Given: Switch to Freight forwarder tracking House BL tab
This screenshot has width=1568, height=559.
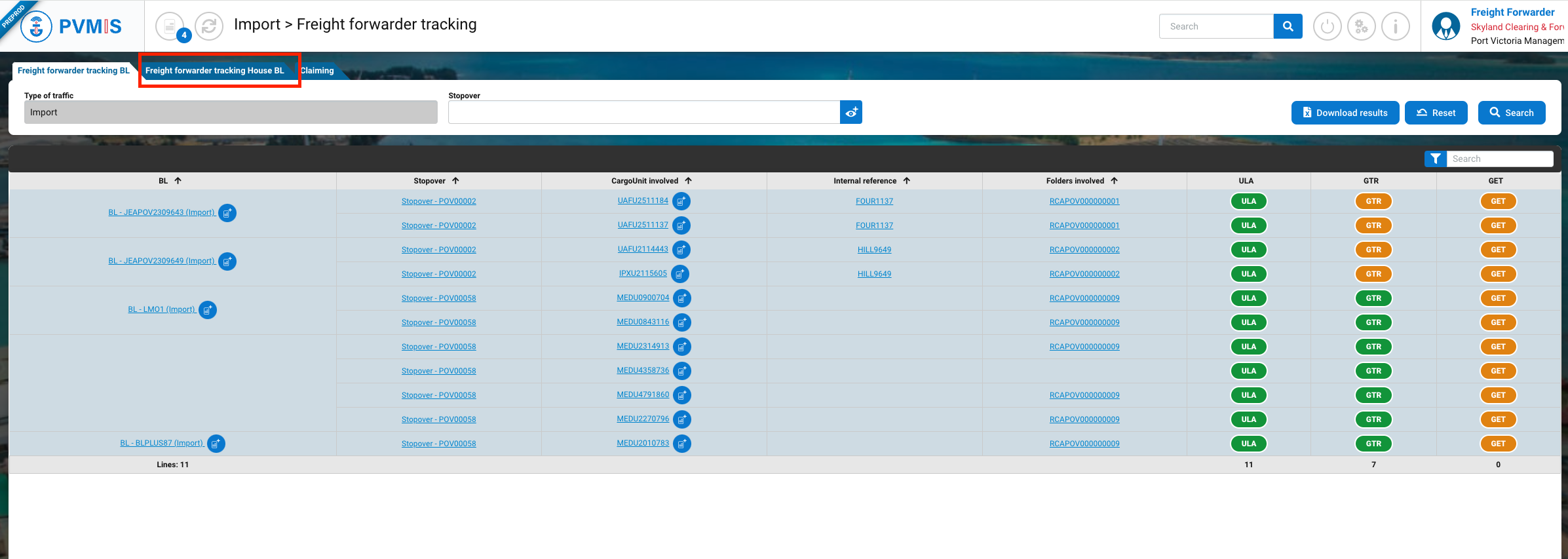Looking at the screenshot, I should coord(215,70).
